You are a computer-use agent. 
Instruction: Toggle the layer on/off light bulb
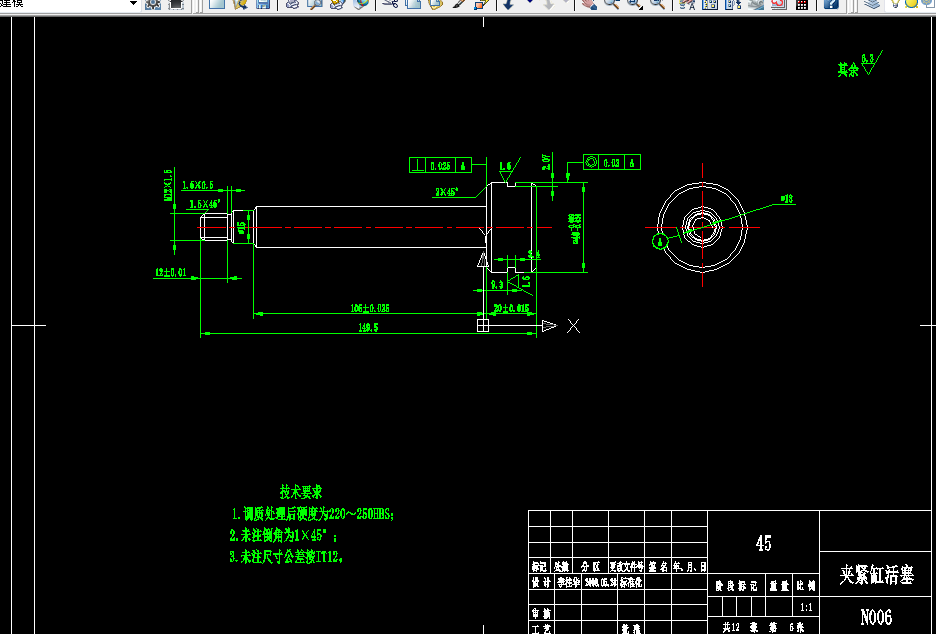(895, 4)
